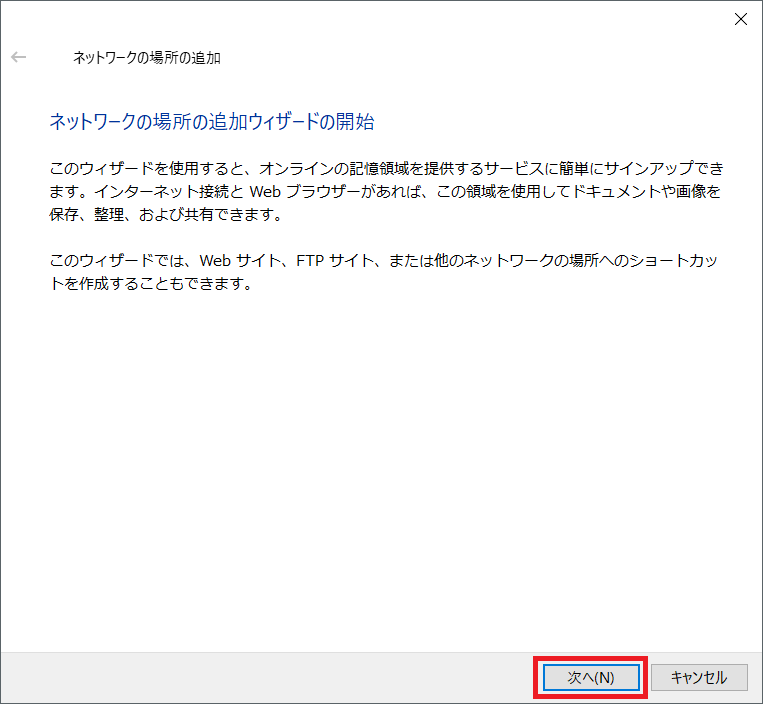Image resolution: width=763 pixels, height=704 pixels.
Task: Click the back arrow icon
Action: [x=18, y=58]
